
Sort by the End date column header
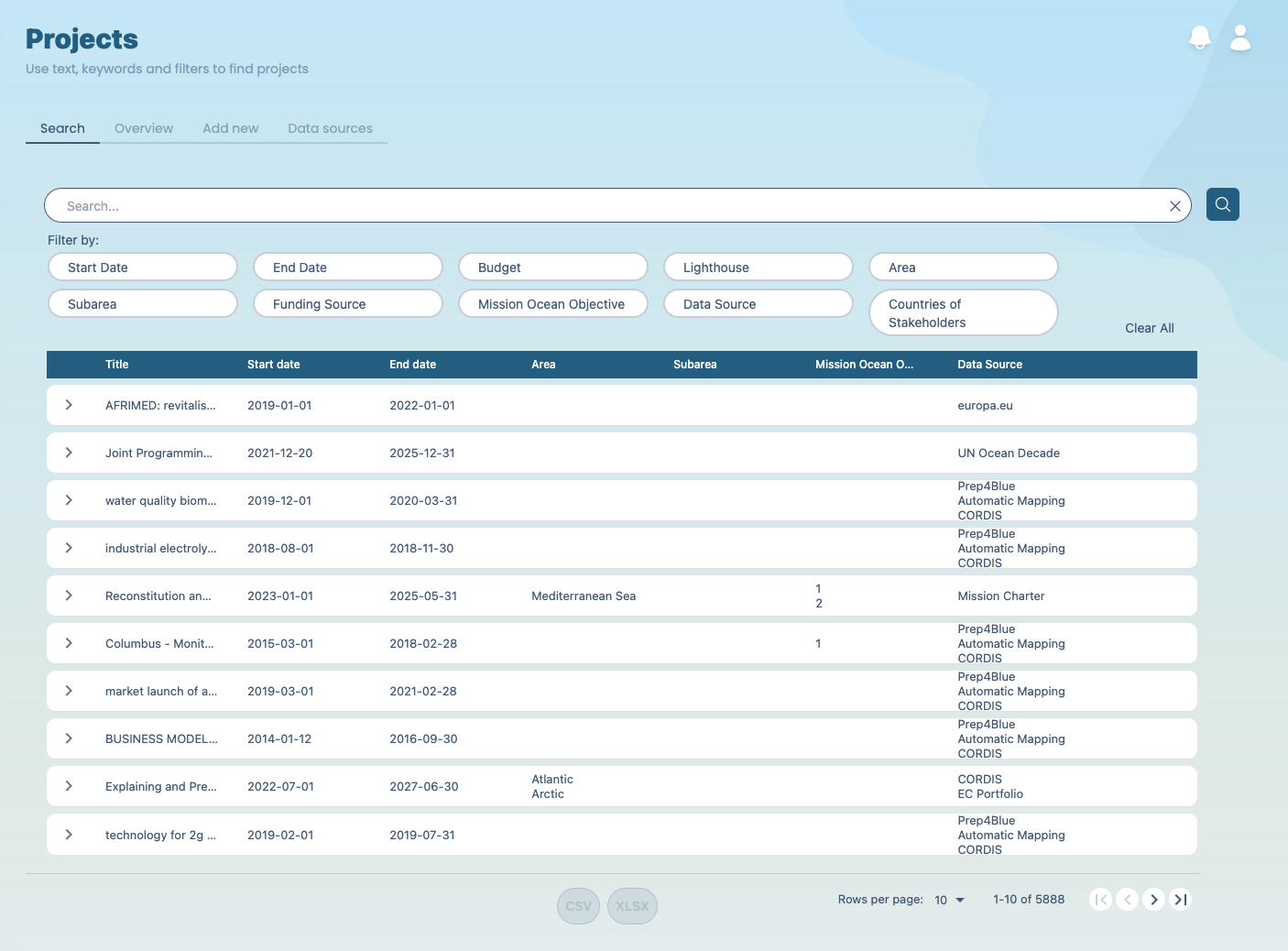[x=412, y=365]
